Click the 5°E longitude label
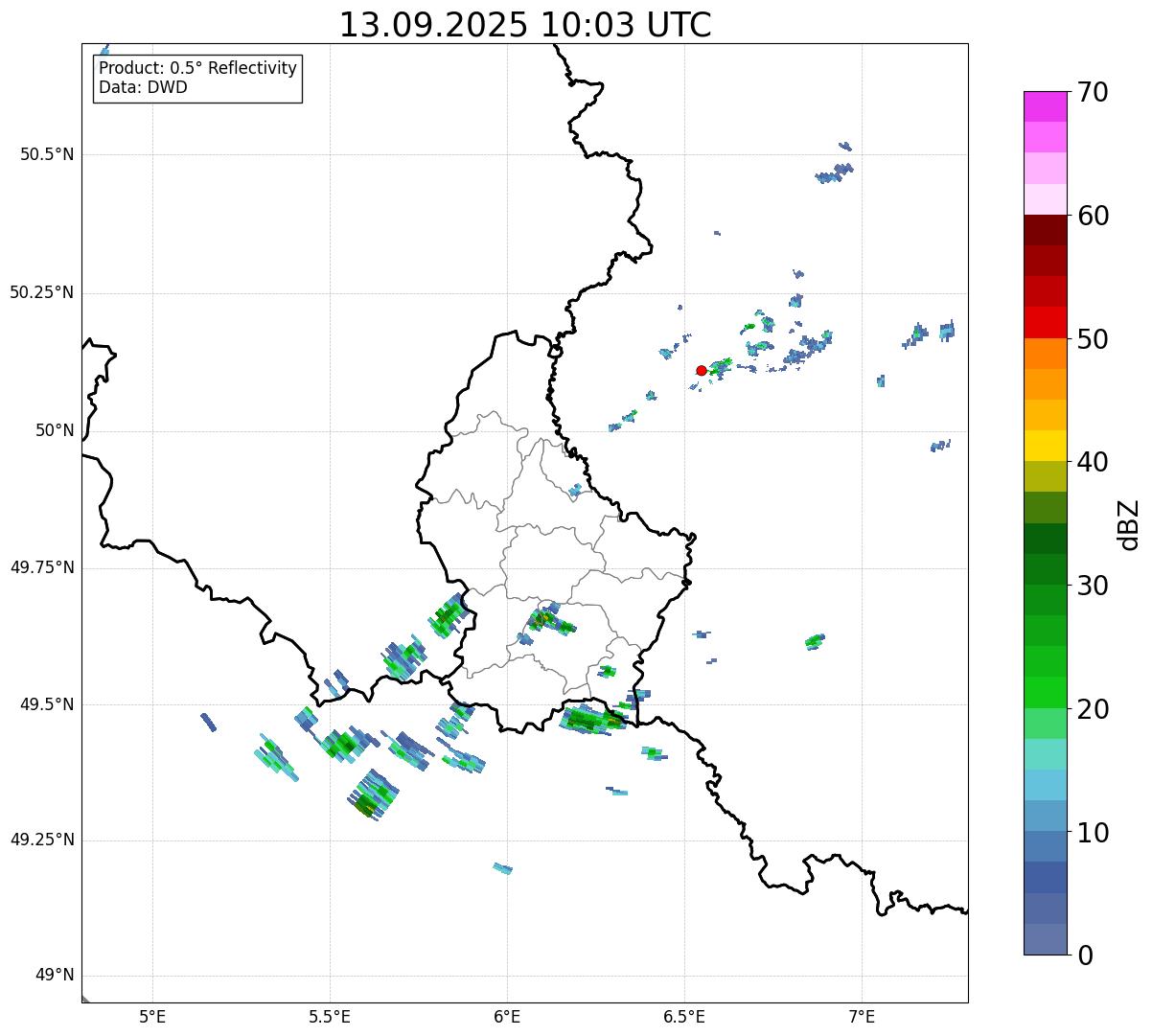The width and height of the screenshot is (1152, 1036). click(152, 1016)
